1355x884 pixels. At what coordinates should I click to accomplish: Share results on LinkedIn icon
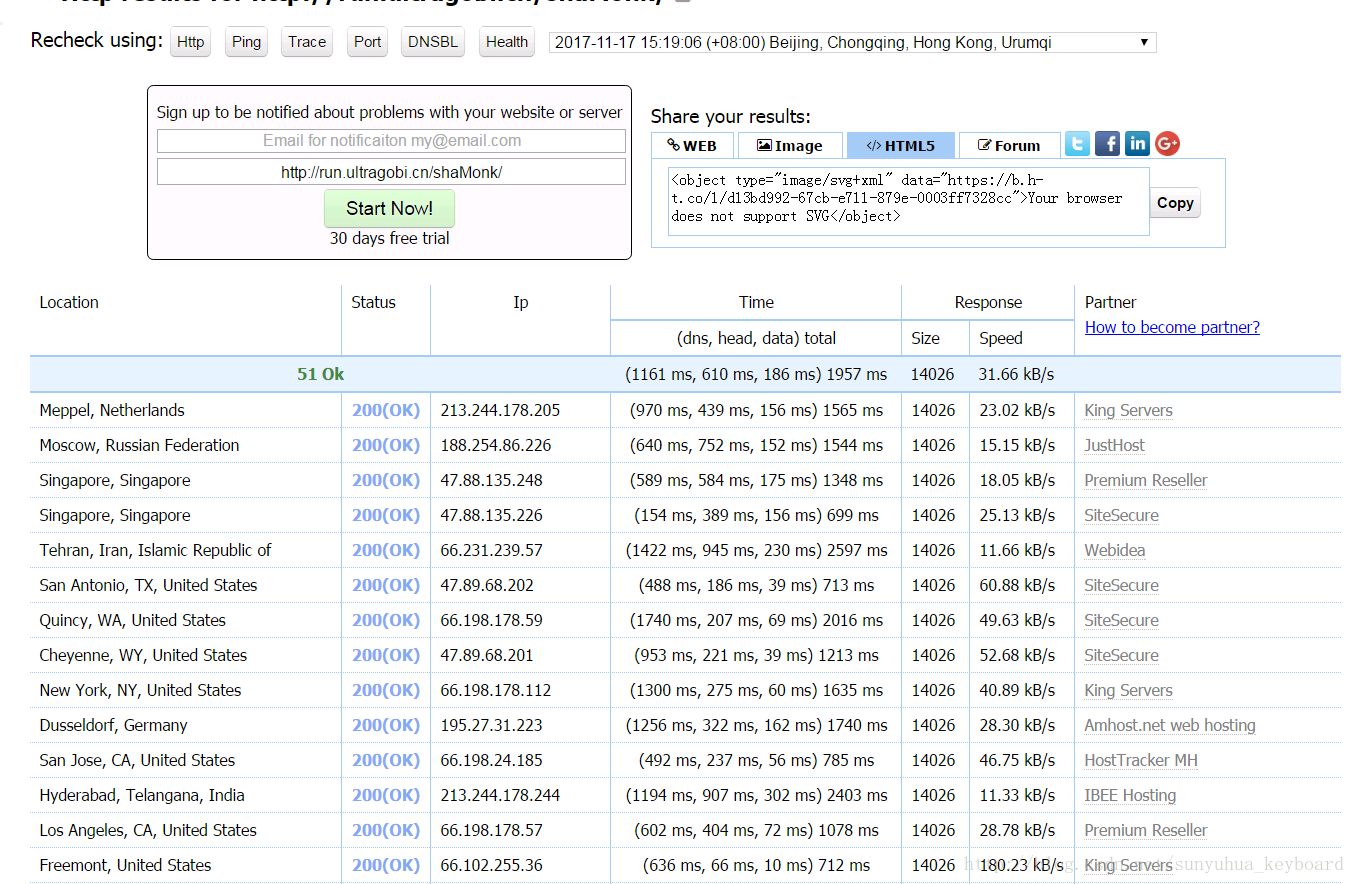click(x=1137, y=144)
